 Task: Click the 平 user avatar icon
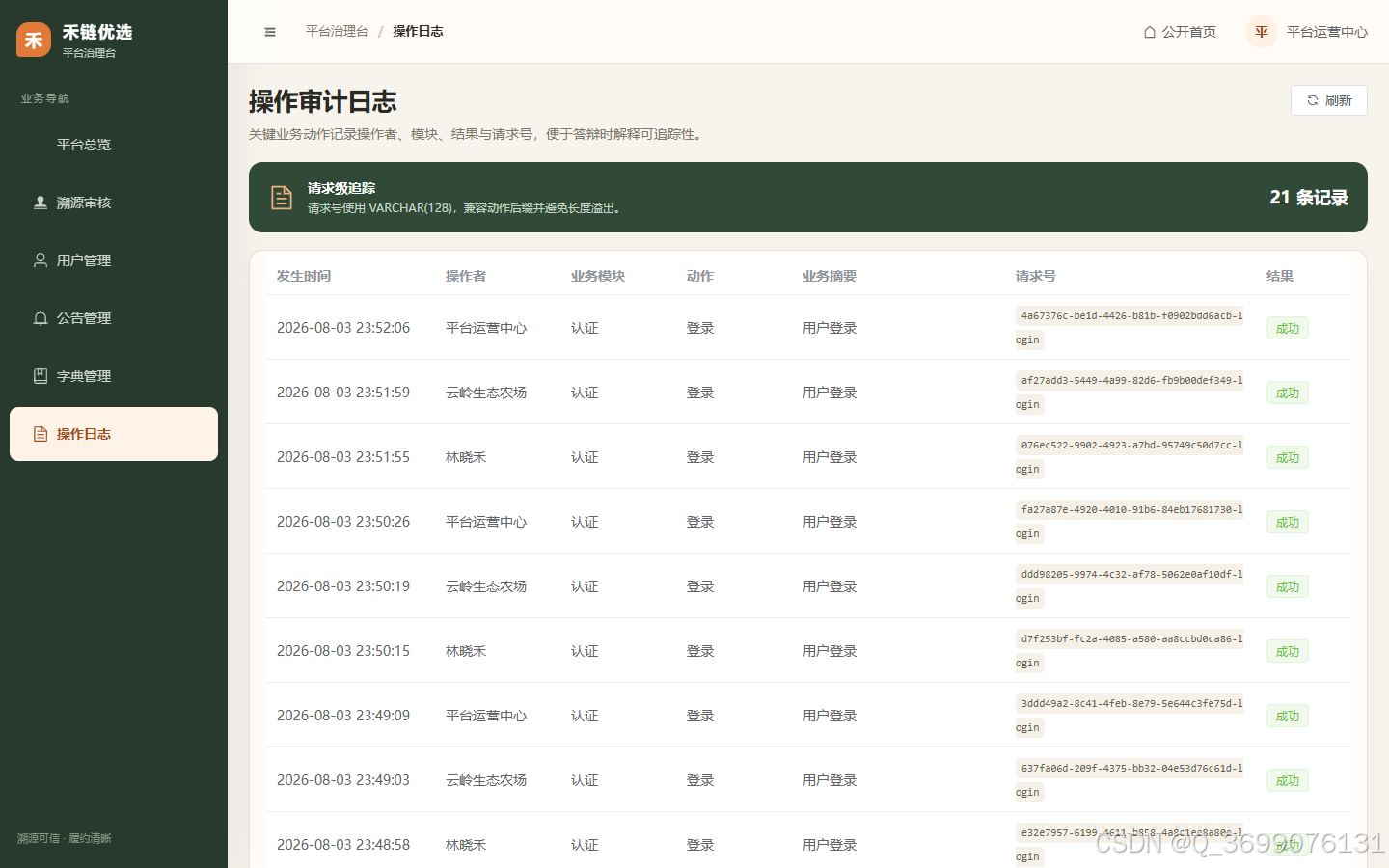(x=1262, y=32)
